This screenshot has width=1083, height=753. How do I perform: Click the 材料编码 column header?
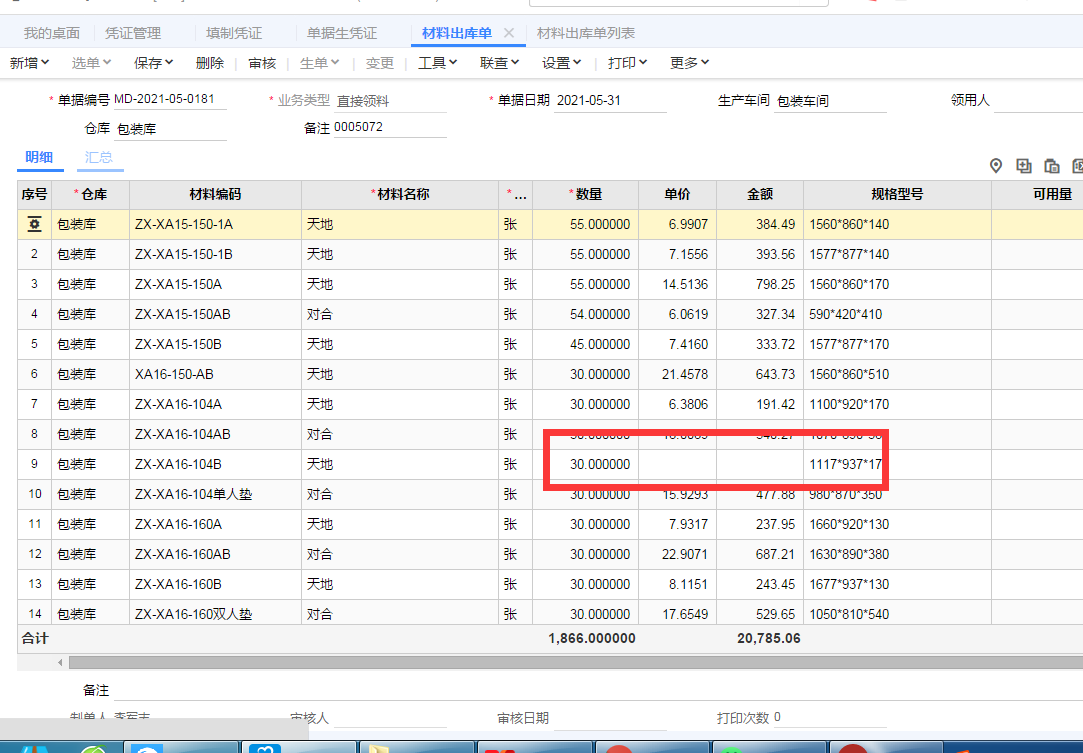pyautogui.click(x=215, y=195)
